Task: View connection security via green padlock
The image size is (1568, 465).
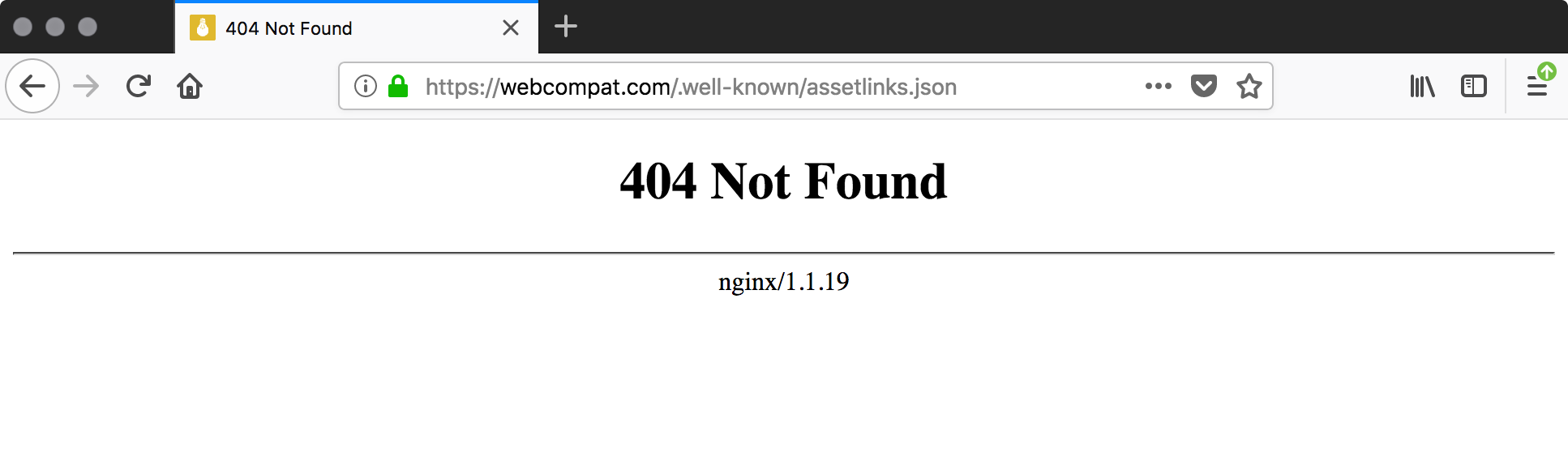Action: (x=398, y=86)
